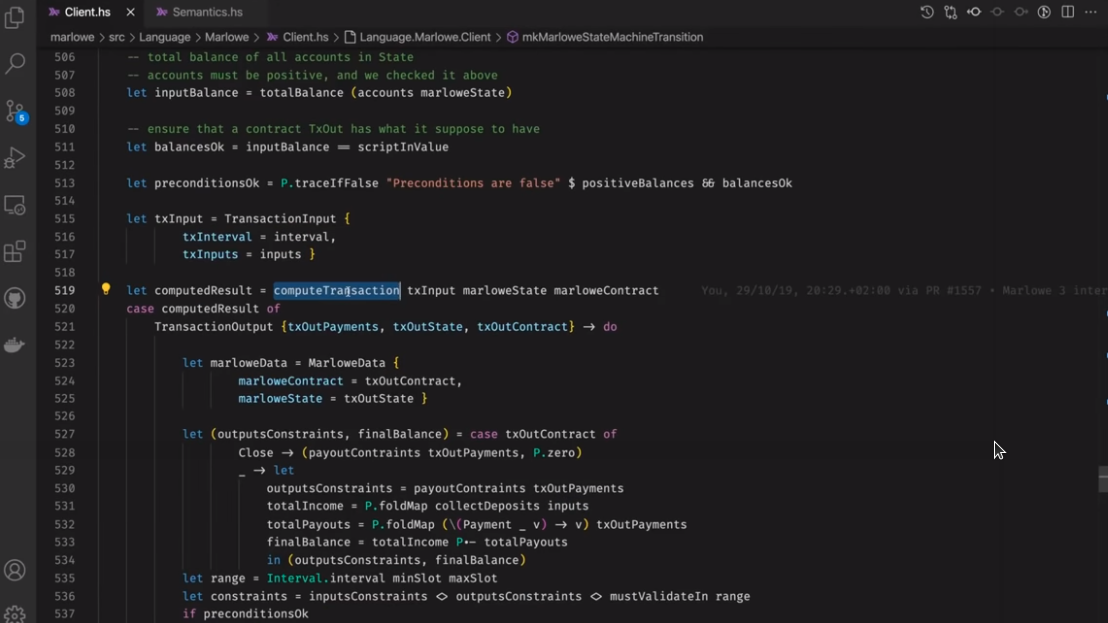Click the vertical scrollbar thumb in editor

[1103, 478]
